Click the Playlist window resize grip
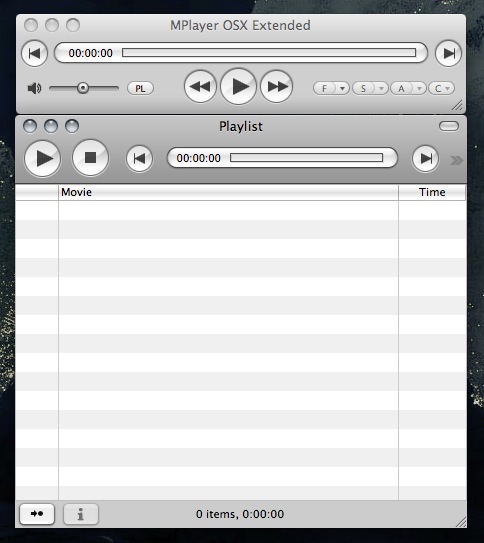484x543 pixels. point(461,522)
